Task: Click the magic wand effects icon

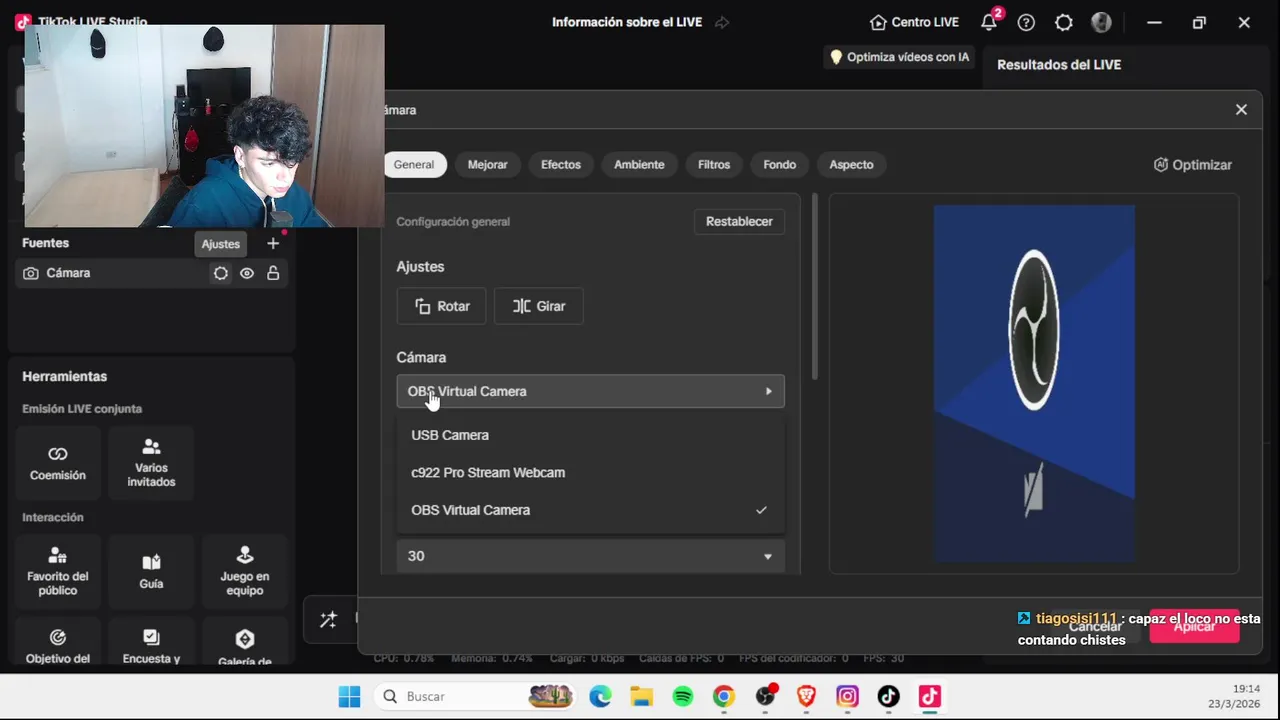Action: (x=328, y=620)
